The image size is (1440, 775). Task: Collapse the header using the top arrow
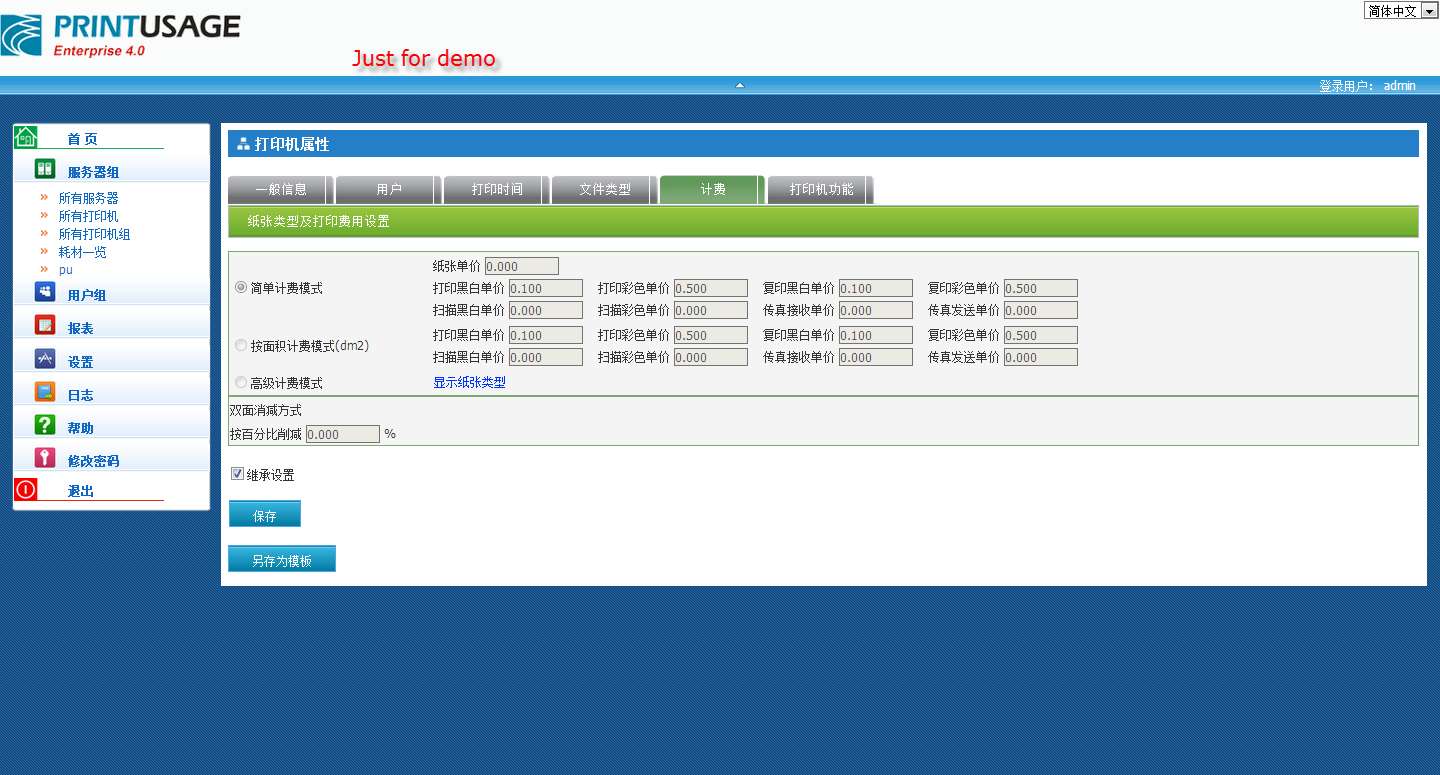[740, 85]
